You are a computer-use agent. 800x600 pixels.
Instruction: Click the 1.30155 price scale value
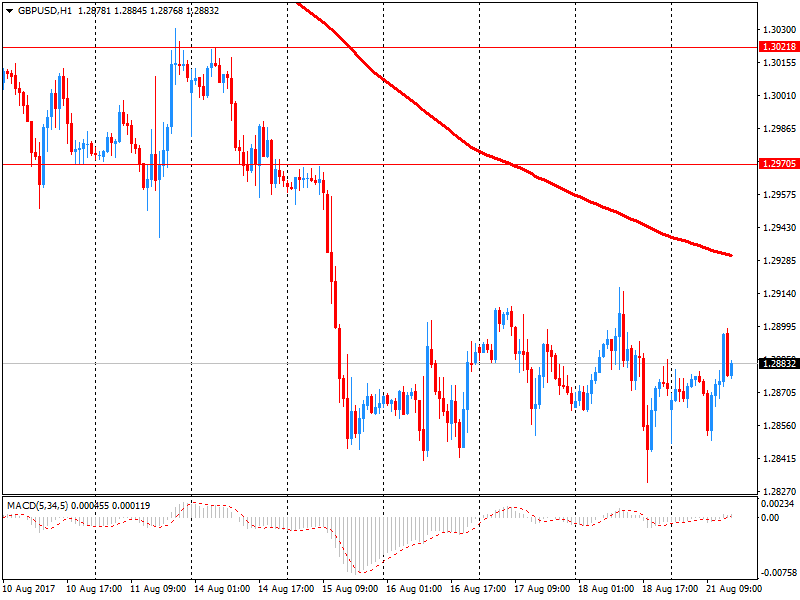779,63
